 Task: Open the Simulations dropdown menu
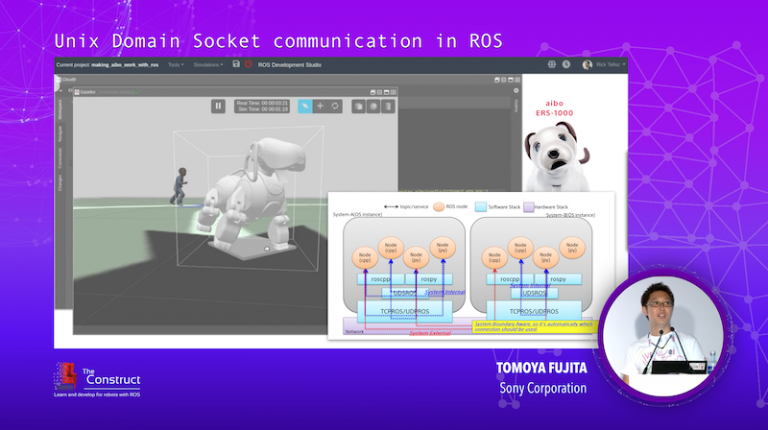pos(208,64)
